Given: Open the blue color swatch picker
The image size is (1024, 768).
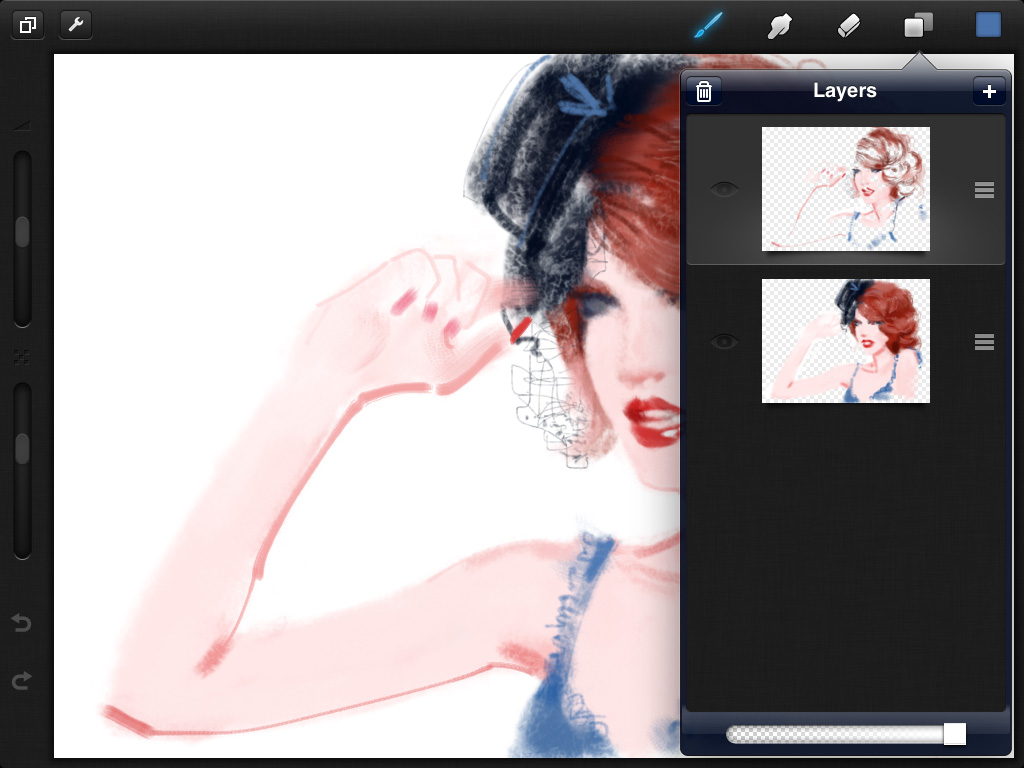Looking at the screenshot, I should (988, 25).
